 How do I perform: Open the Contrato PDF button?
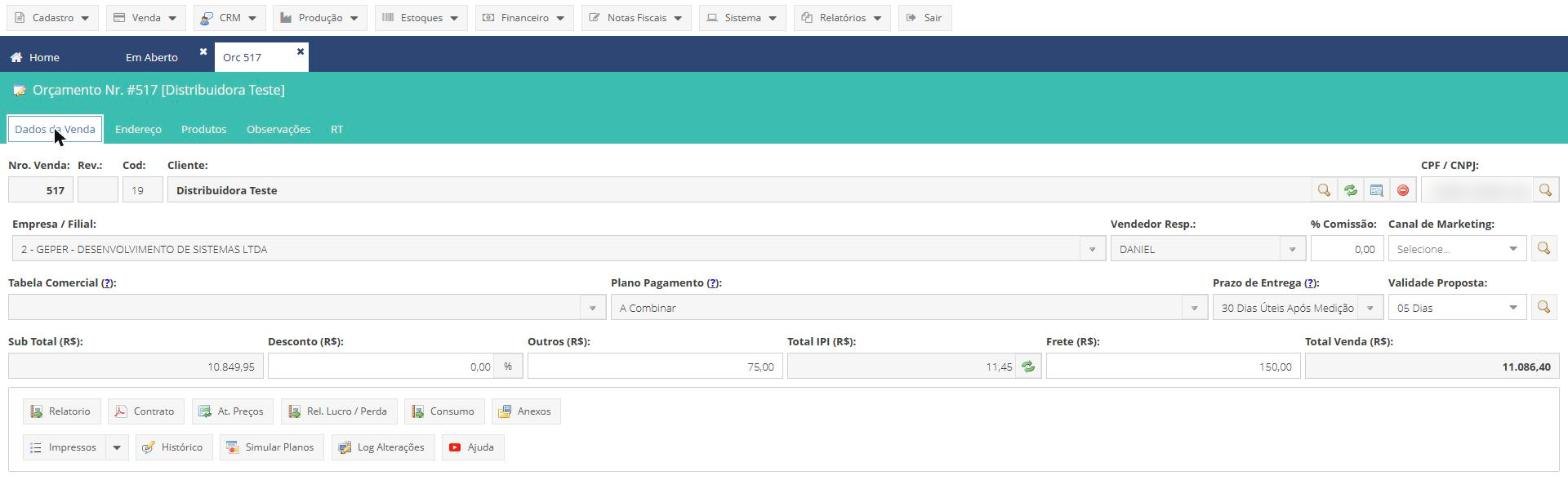145,411
